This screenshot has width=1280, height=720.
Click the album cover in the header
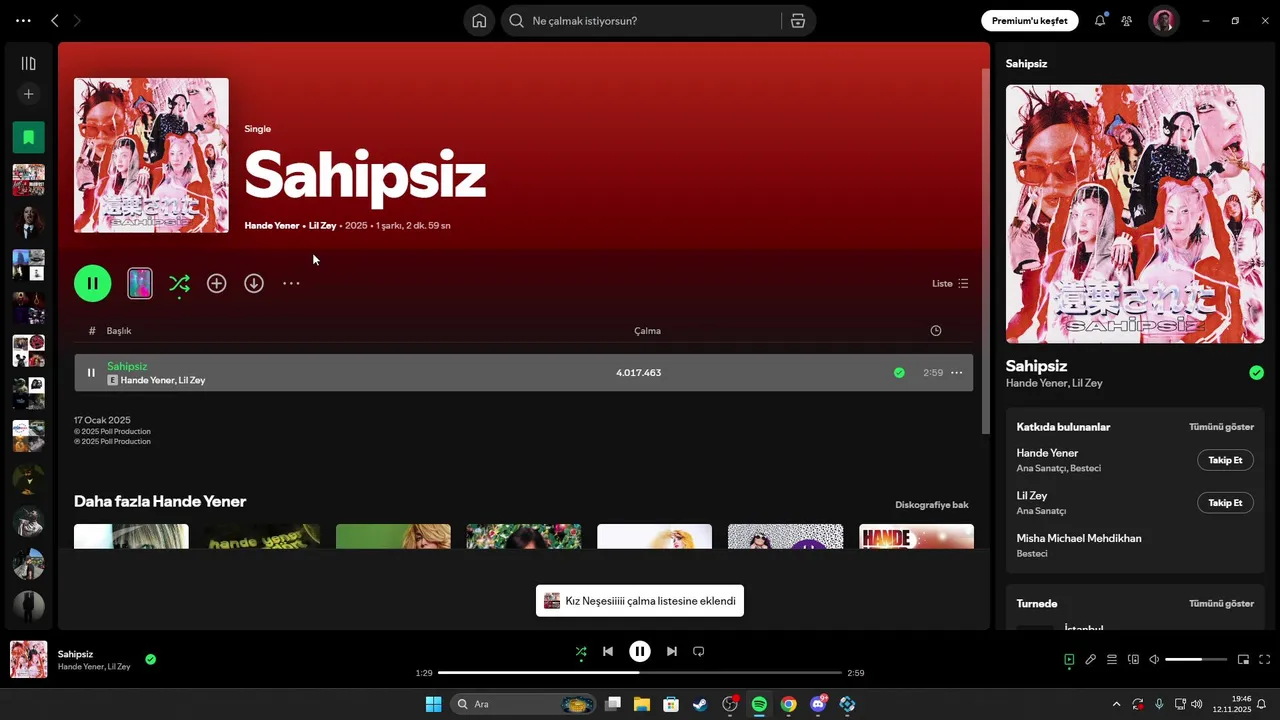(151, 155)
